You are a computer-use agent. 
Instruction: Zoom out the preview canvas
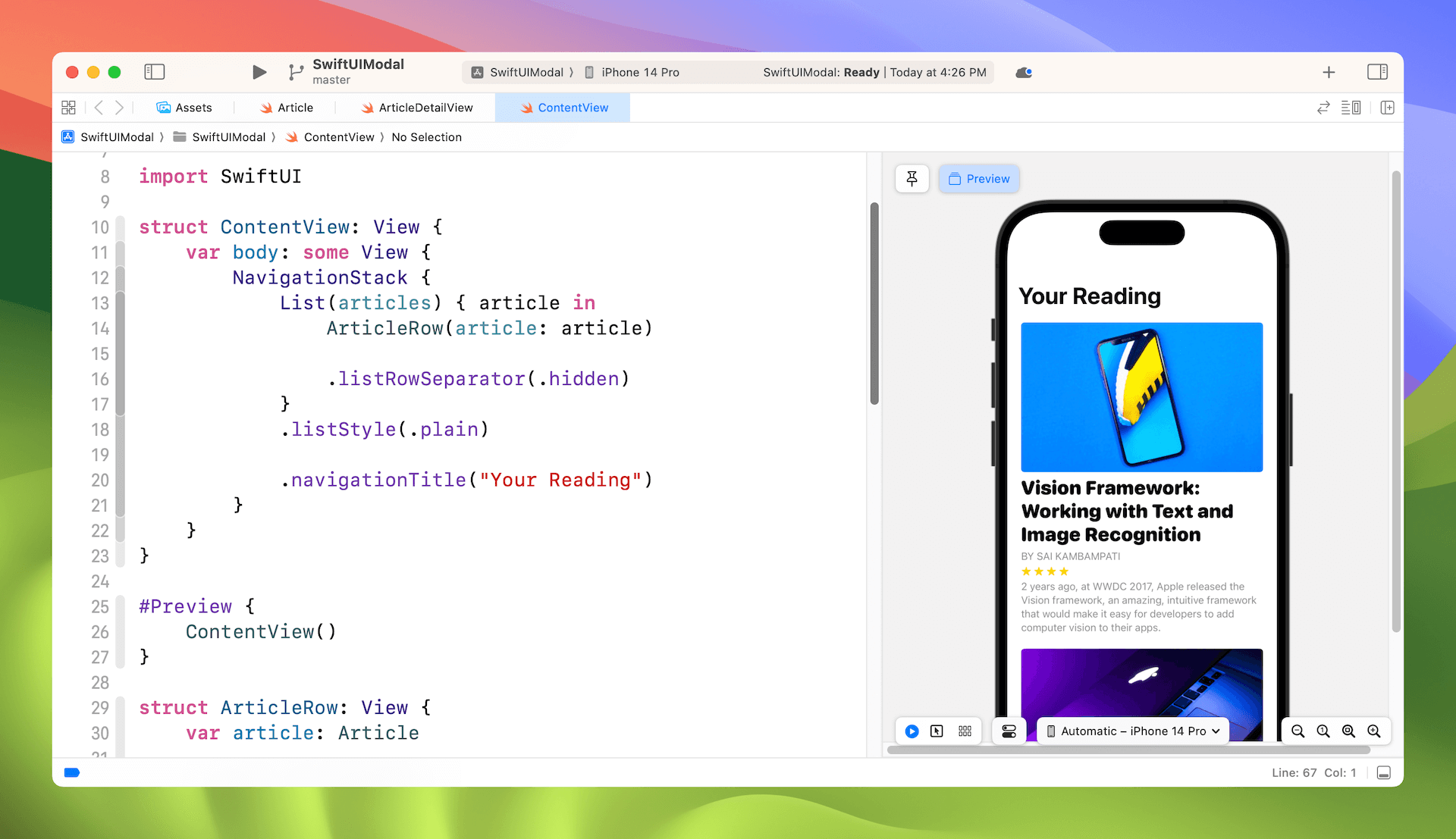[x=1298, y=731]
